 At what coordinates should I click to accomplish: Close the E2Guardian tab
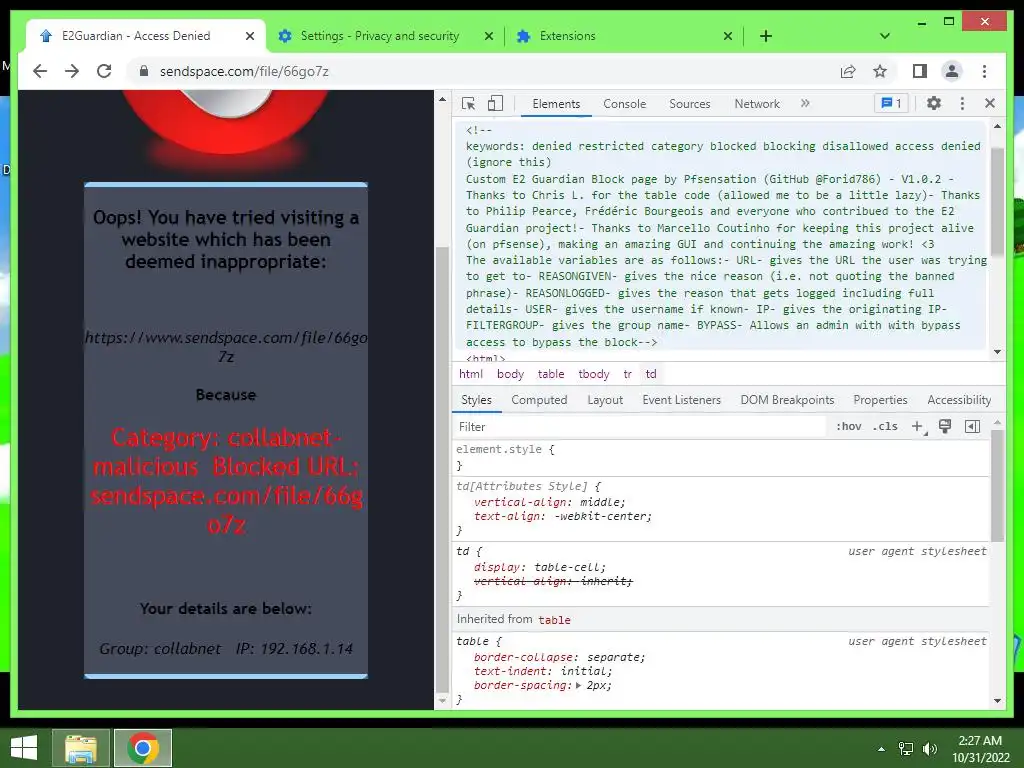point(249,36)
